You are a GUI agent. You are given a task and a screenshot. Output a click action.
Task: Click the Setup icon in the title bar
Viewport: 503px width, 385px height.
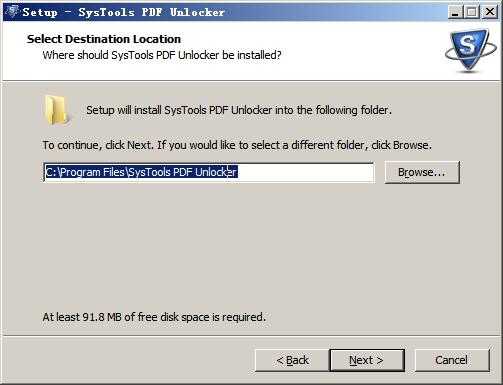click(x=12, y=12)
